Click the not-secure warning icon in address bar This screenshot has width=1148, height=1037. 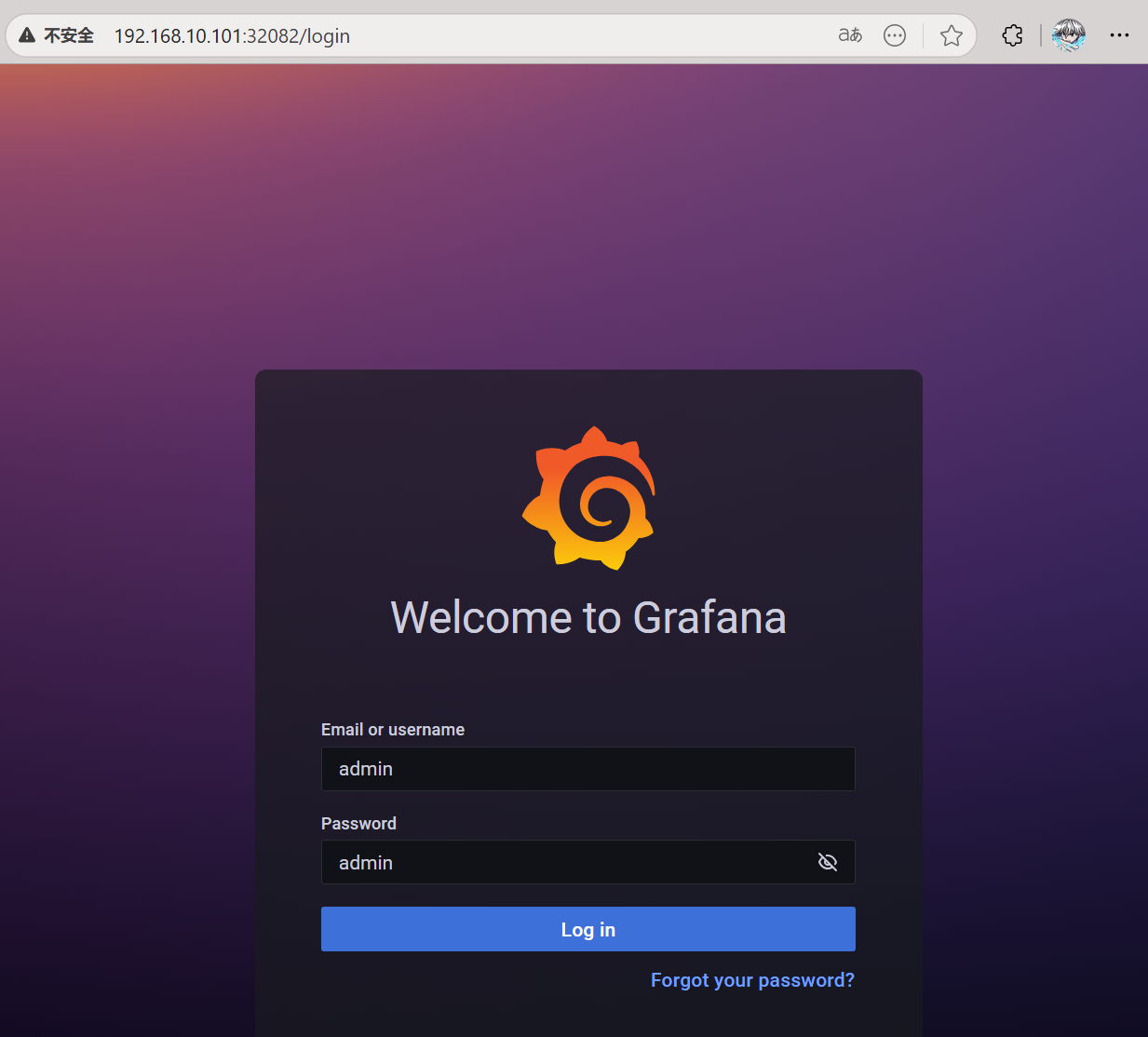[x=27, y=35]
